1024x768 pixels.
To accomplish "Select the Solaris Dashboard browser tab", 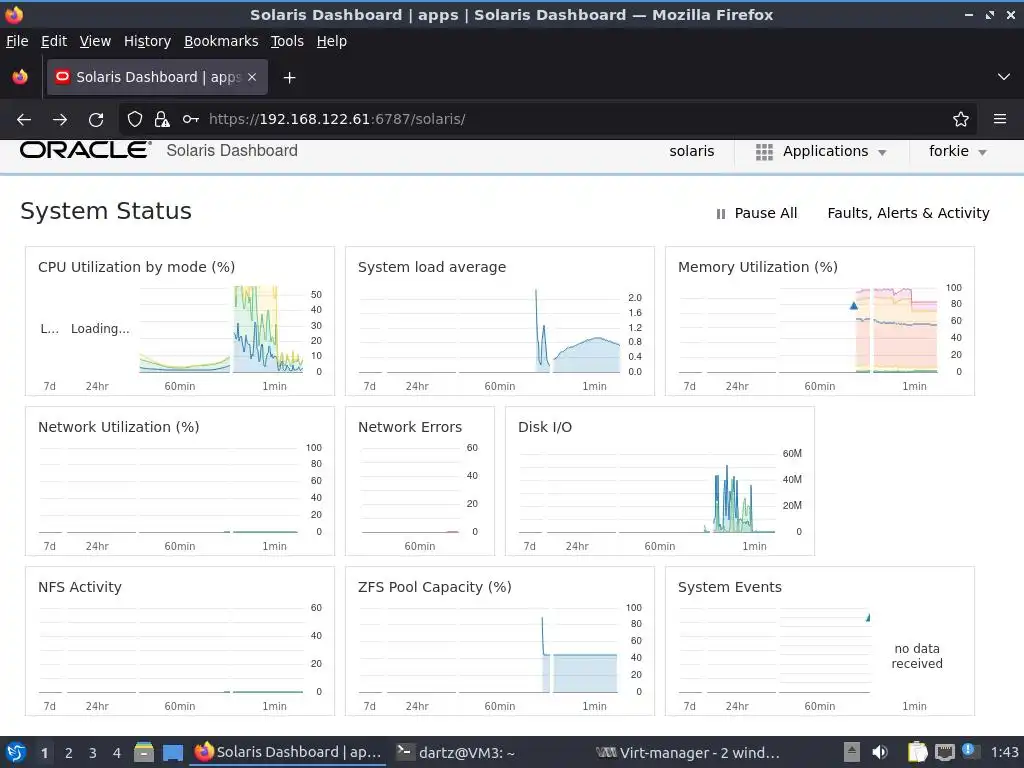I will tap(157, 77).
